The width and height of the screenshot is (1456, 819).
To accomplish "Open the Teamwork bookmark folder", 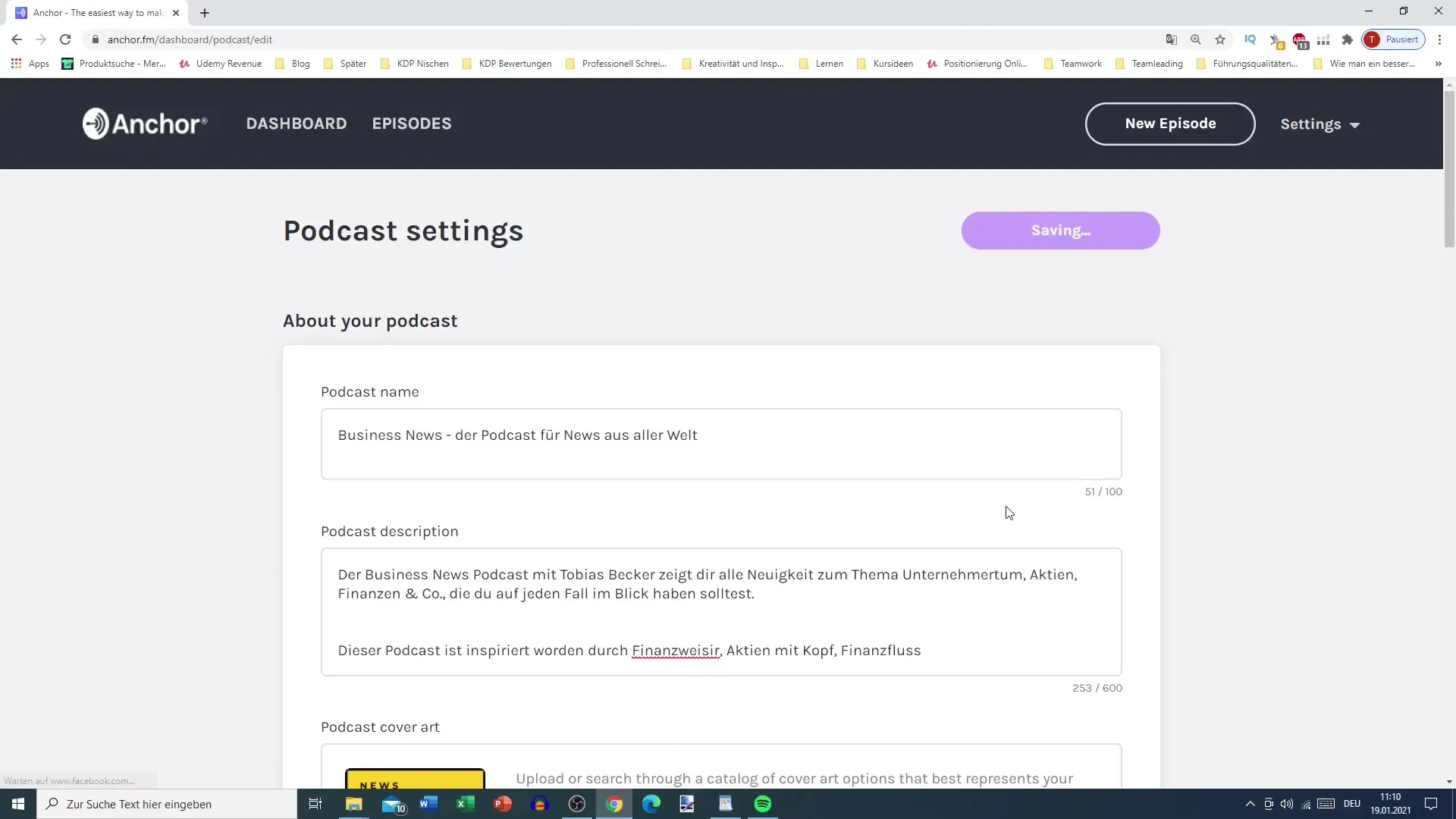I will (1073, 64).
